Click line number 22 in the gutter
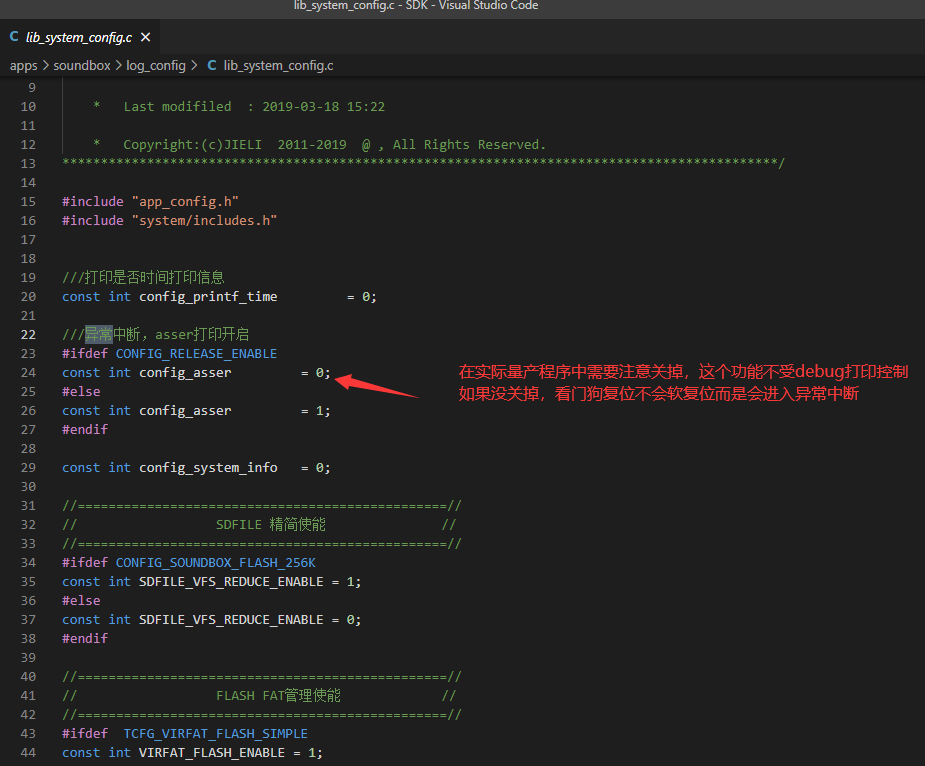This screenshot has width=925, height=766. (28, 335)
